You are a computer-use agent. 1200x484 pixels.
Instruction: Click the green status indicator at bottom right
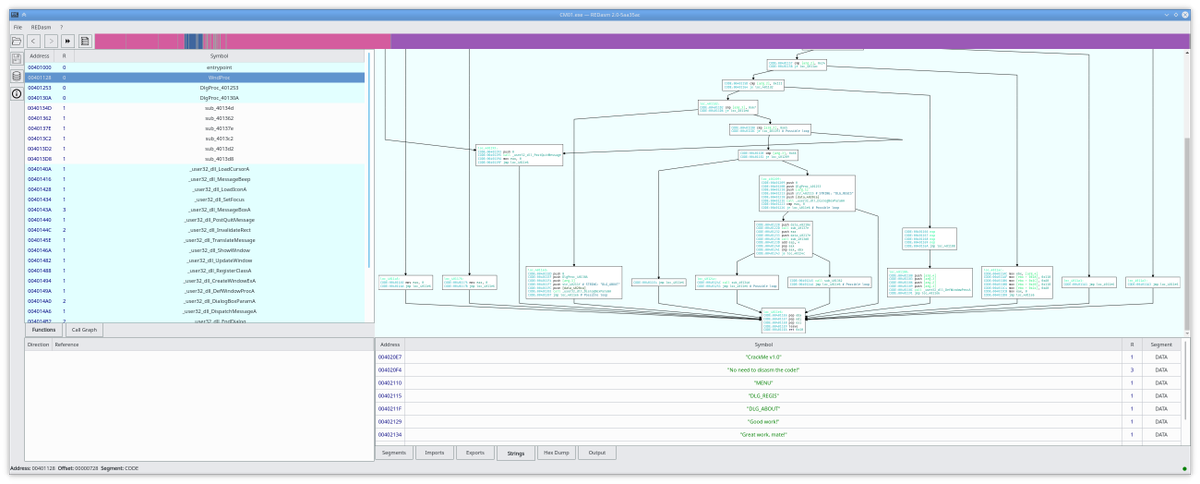1187,468
